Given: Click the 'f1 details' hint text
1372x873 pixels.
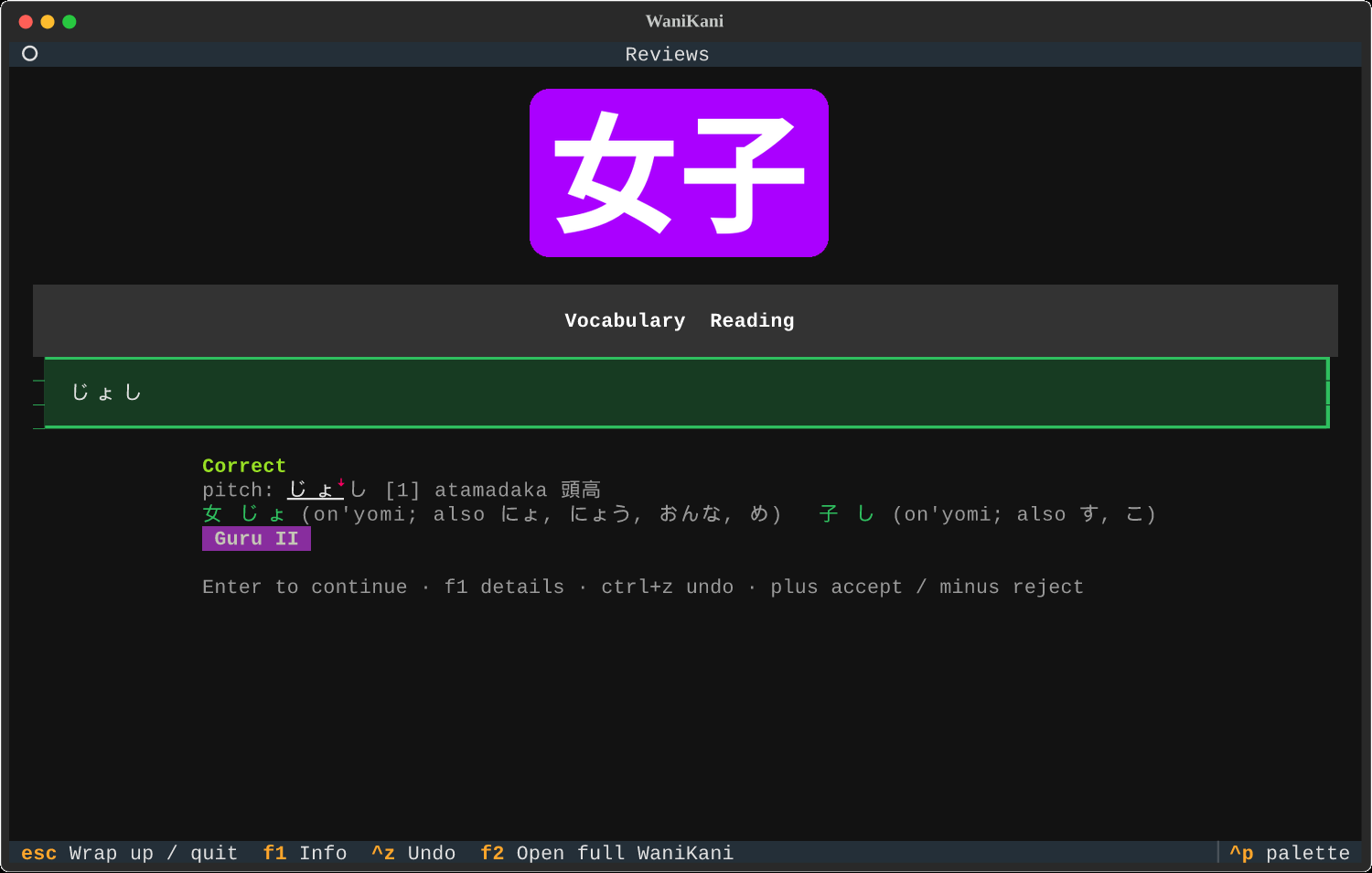Looking at the screenshot, I should 504,587.
